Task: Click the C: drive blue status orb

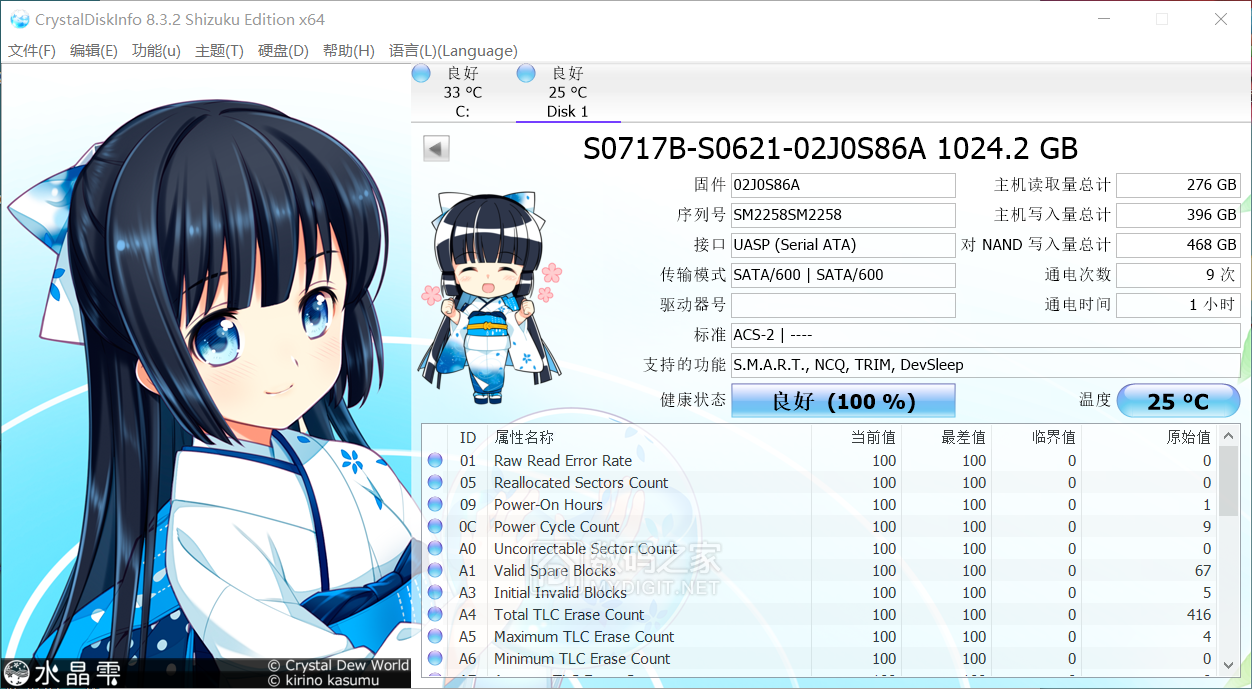Action: click(421, 73)
